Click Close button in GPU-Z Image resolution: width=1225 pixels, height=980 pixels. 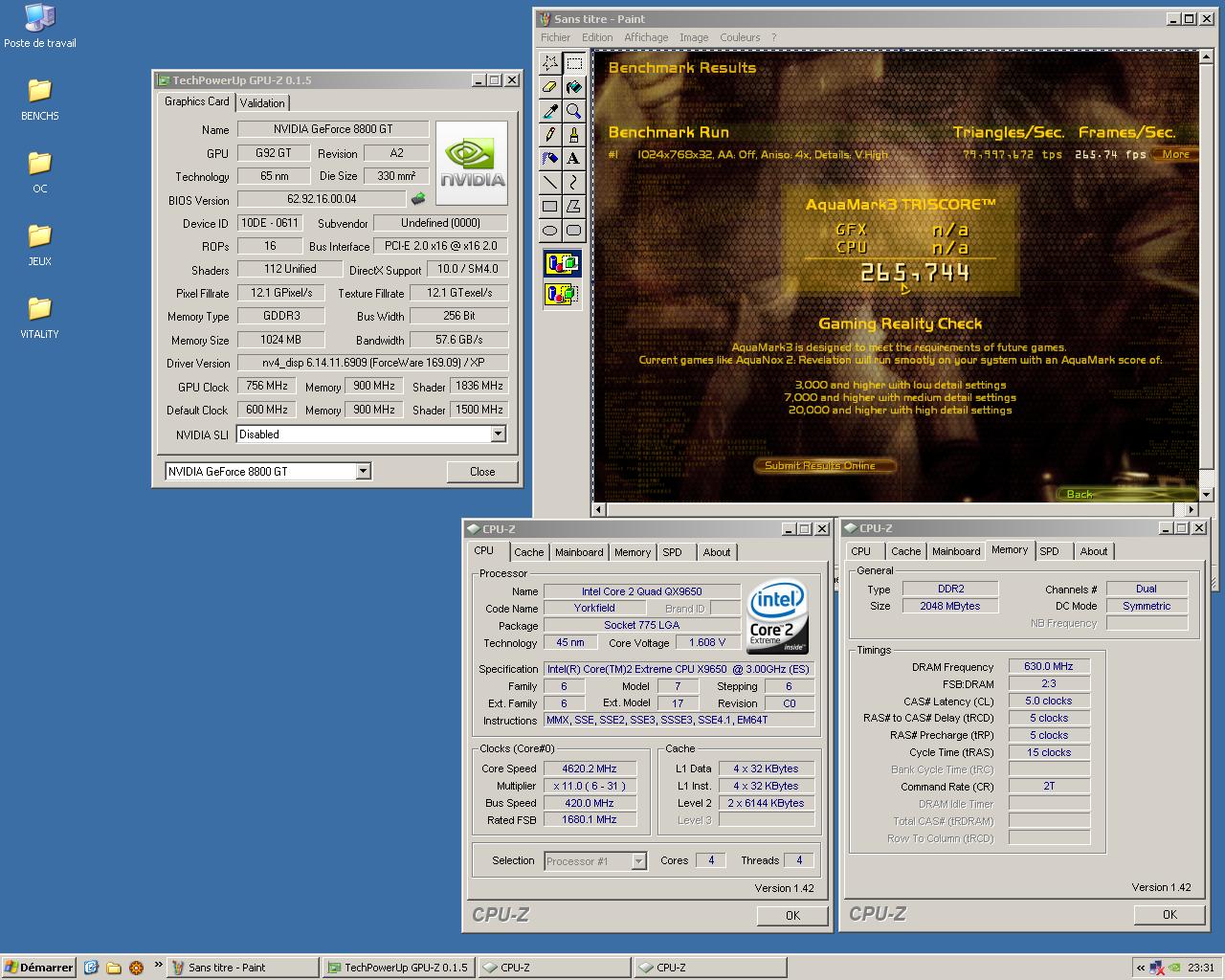click(482, 471)
